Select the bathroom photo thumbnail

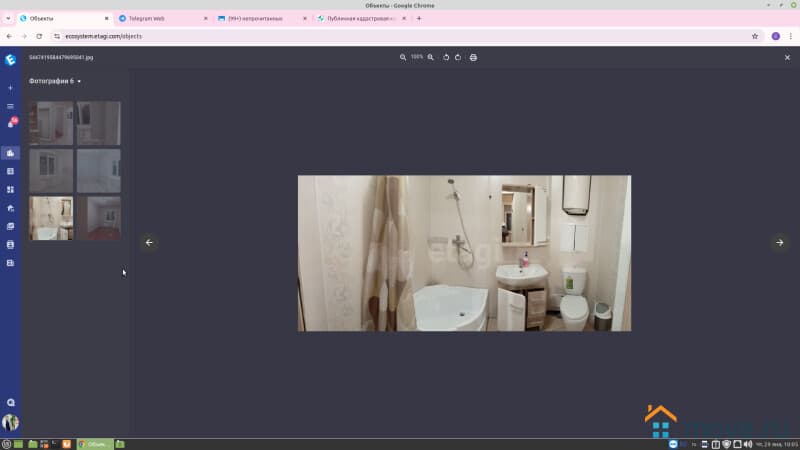pos(51,218)
